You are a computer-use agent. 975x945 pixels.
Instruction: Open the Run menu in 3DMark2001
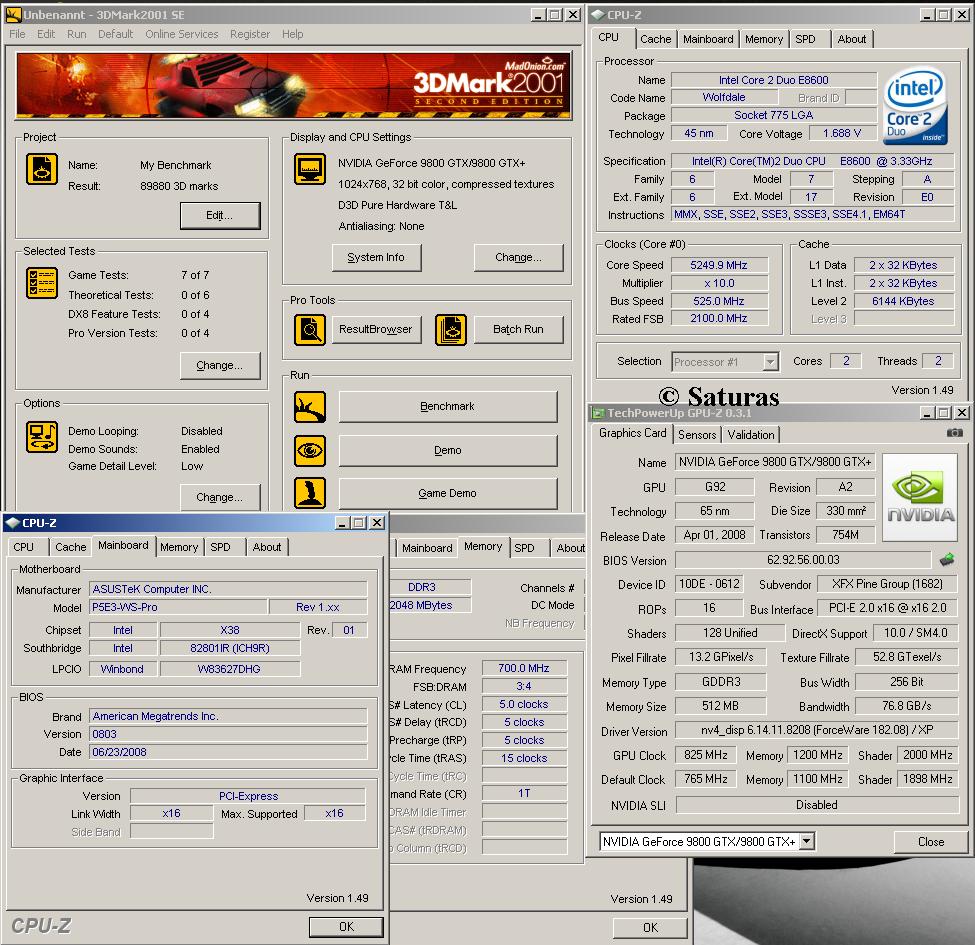point(76,34)
